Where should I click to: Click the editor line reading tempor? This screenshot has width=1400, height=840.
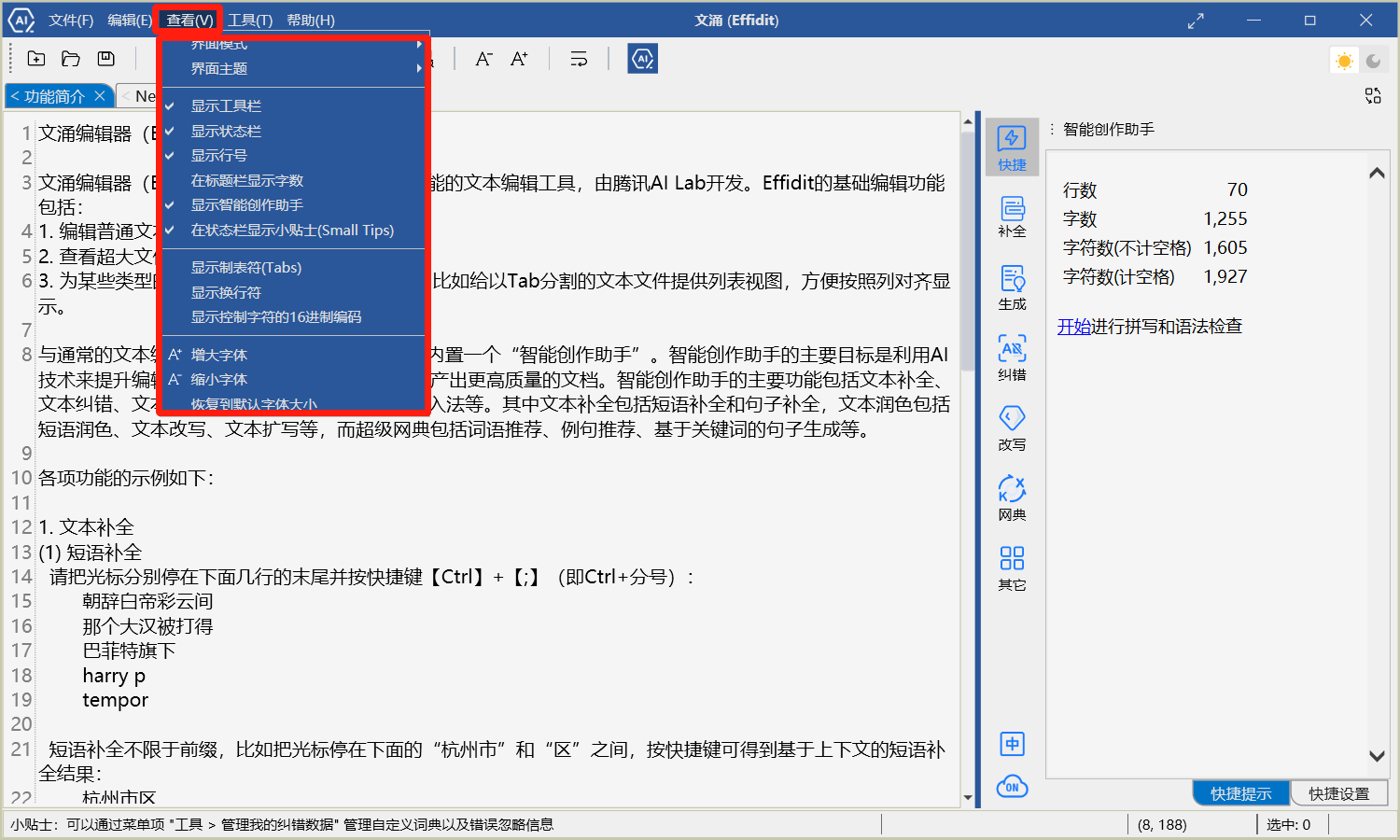pyautogui.click(x=115, y=700)
